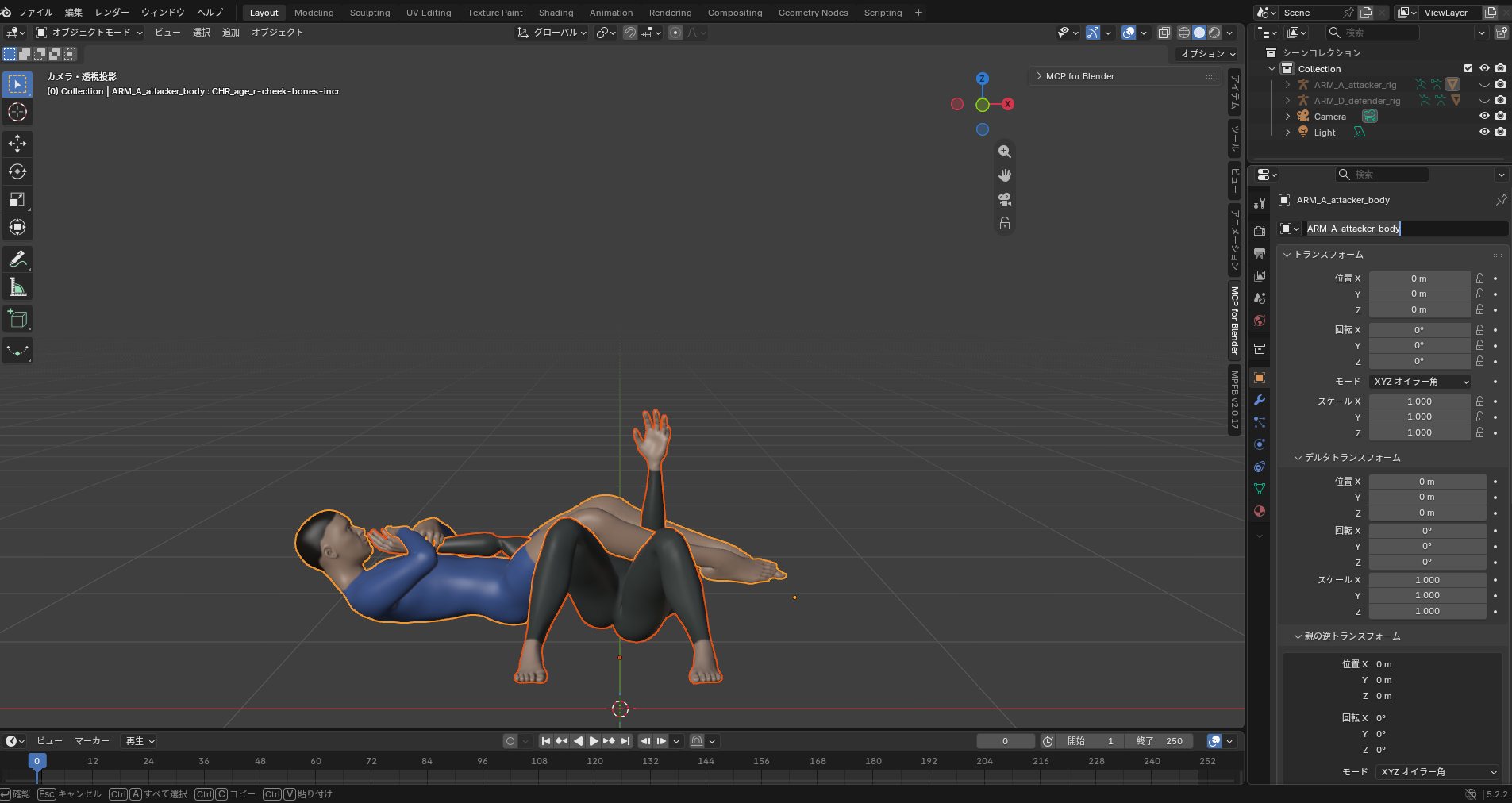
Task: Open the Global orientation dropdown
Action: 552,33
